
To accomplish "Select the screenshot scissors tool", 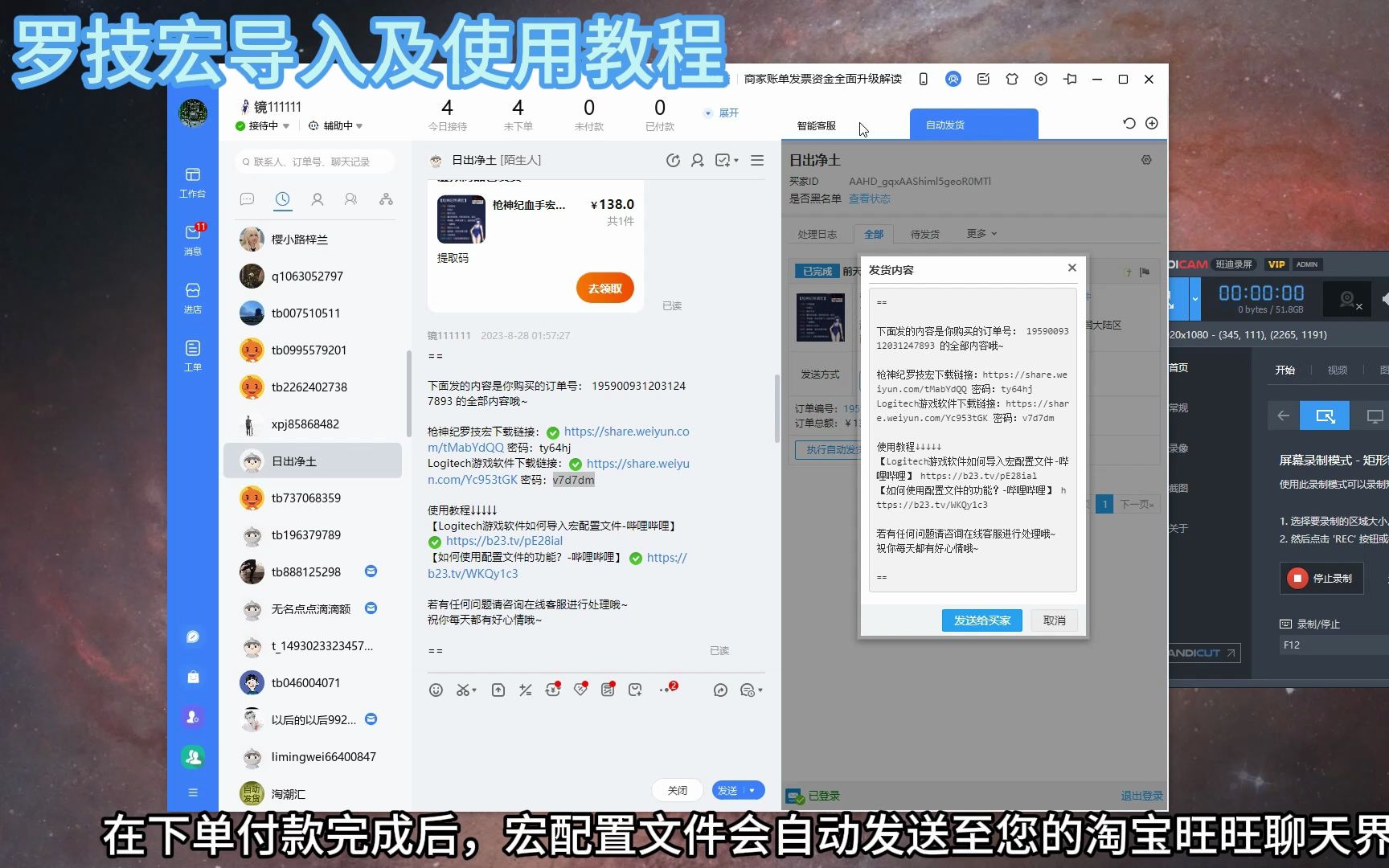I will click(x=465, y=690).
